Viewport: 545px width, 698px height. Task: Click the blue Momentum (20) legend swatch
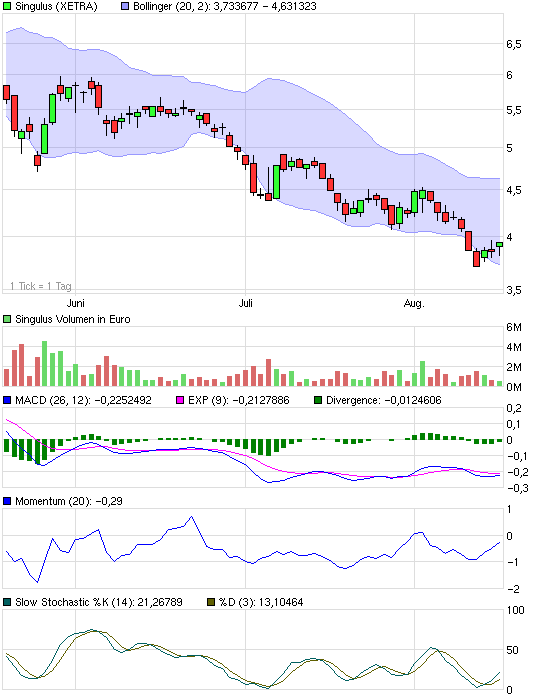click(7, 501)
